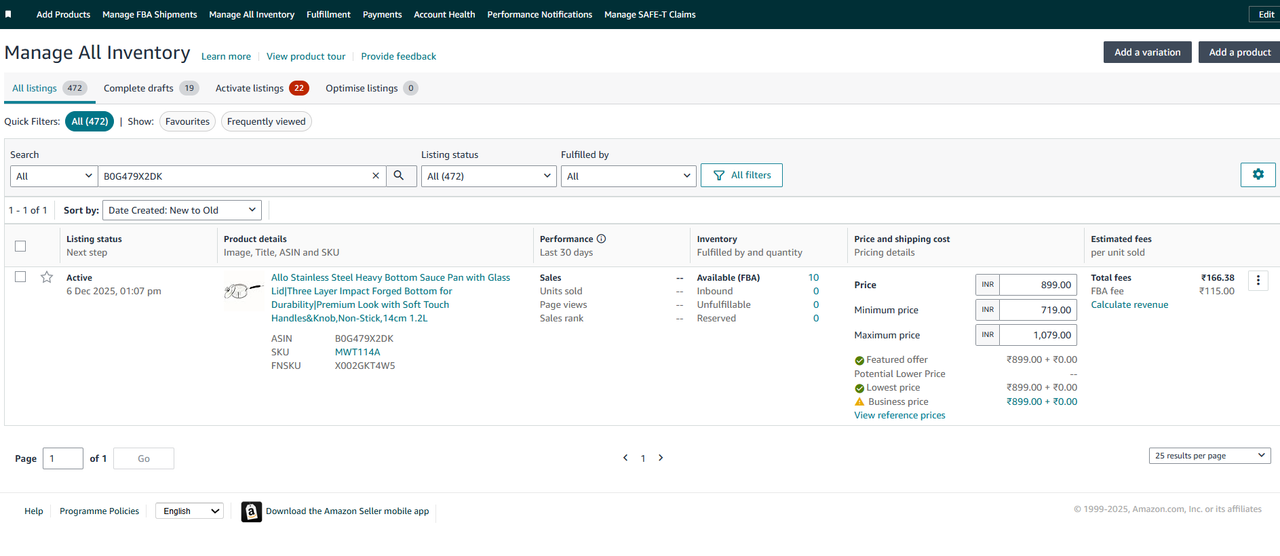Screen dimensions: 1280x556
Task: Click the Calculate revenue link
Action: pos(1129,305)
